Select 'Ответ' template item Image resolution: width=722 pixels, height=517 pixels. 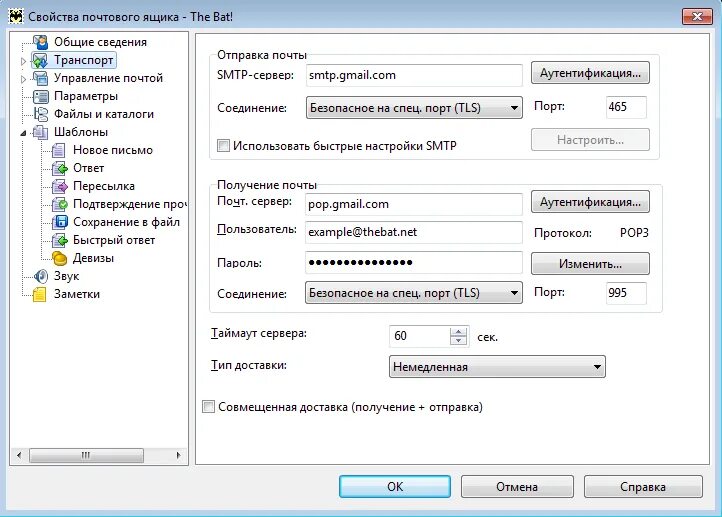(88, 168)
